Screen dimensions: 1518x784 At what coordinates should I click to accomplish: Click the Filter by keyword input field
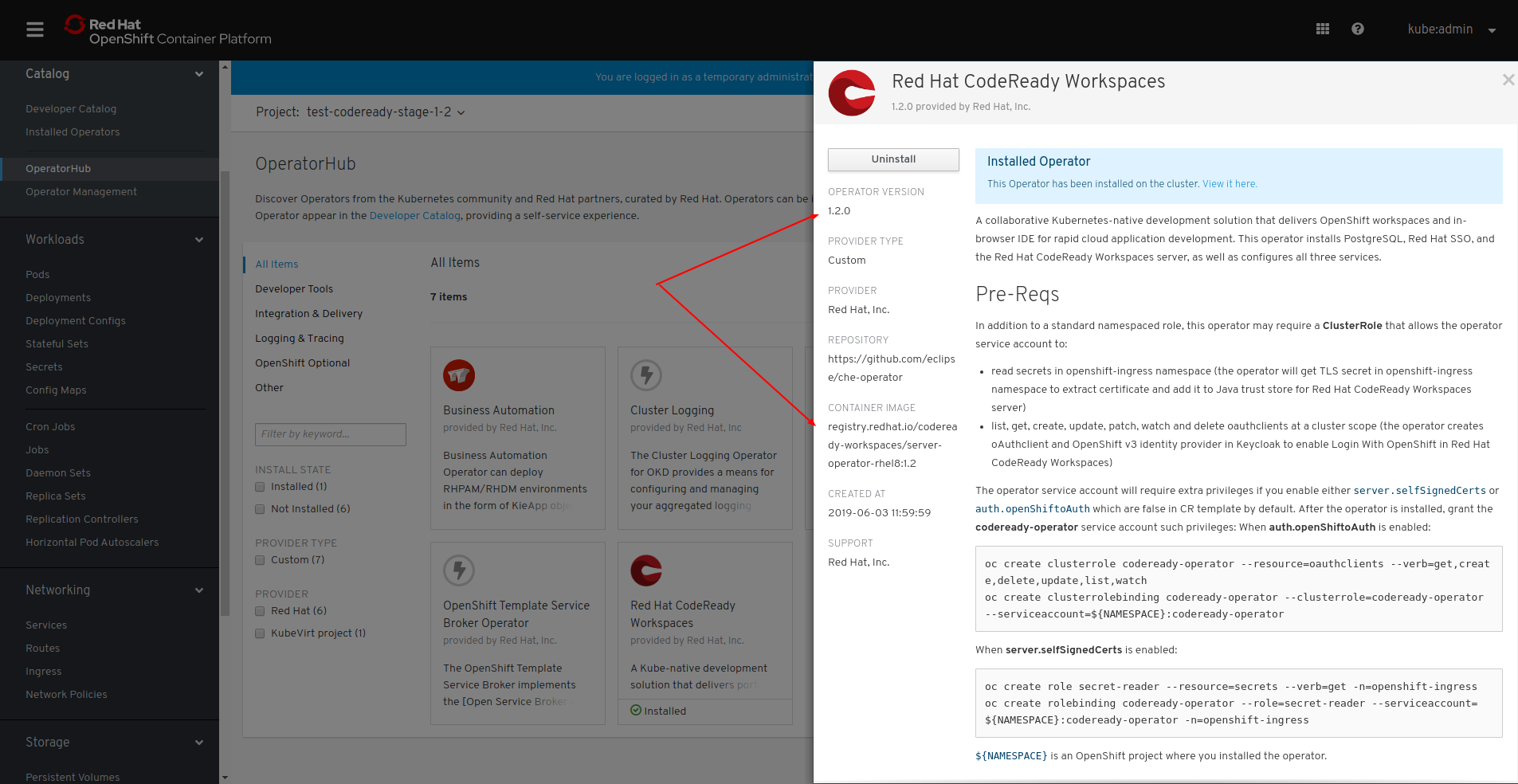pos(331,434)
